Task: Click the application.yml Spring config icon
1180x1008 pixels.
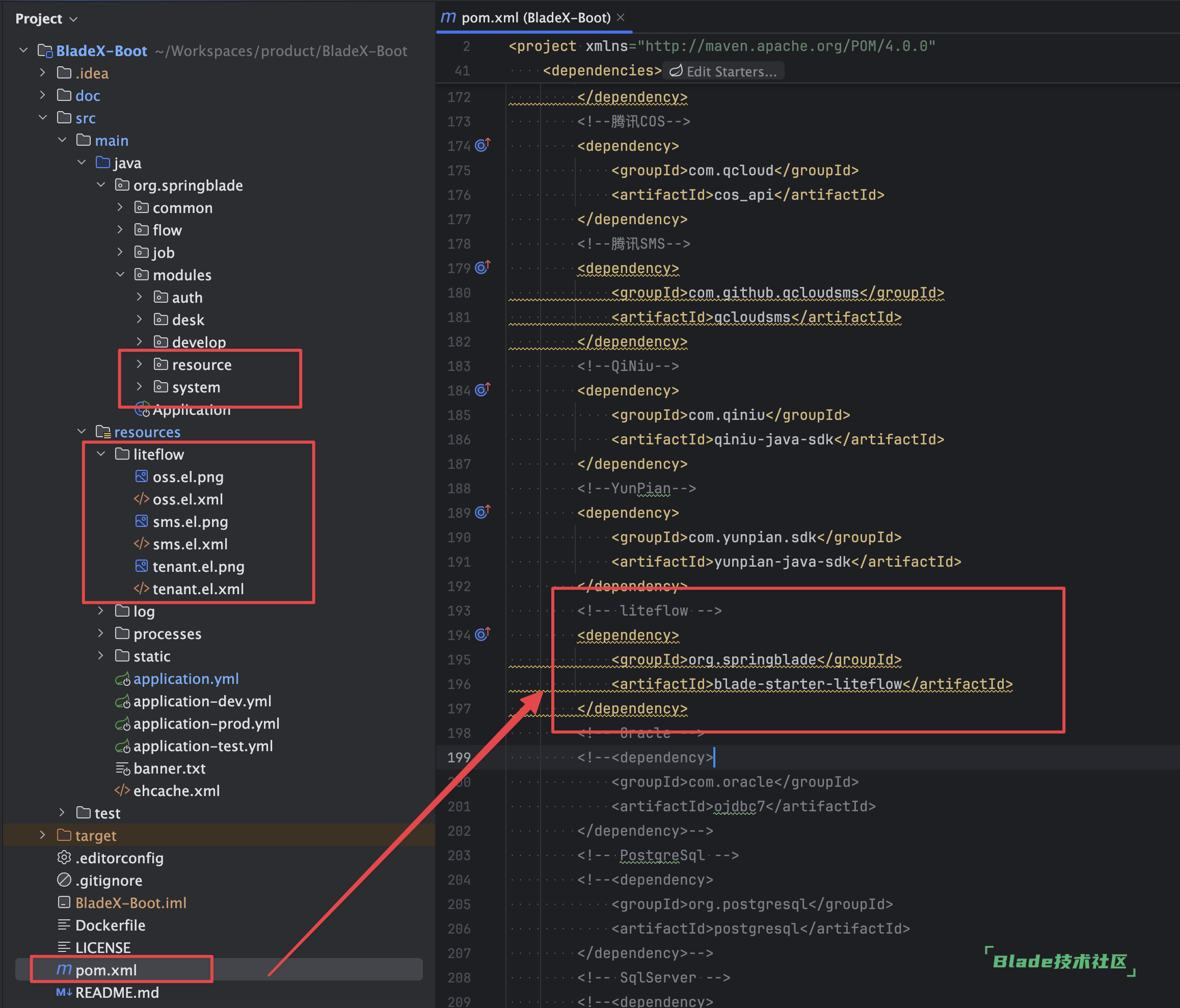Action: [x=122, y=679]
